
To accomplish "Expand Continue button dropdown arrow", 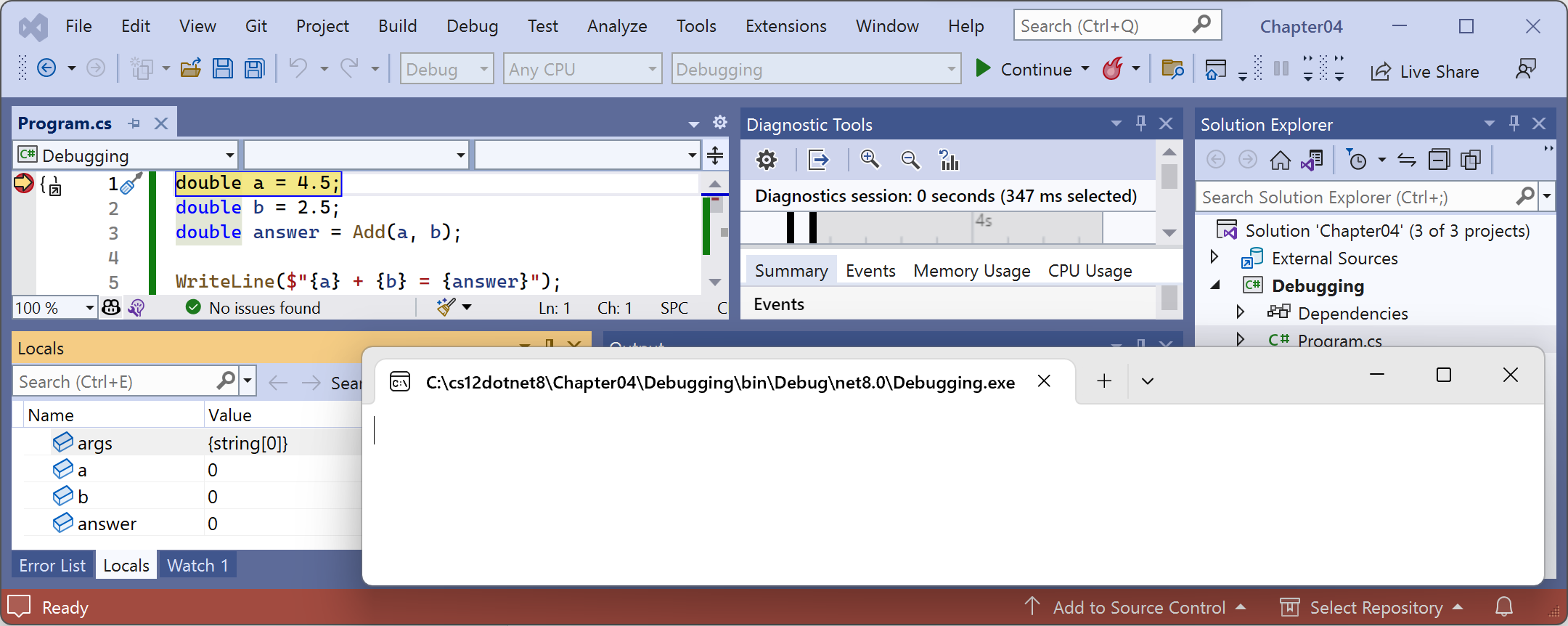I will tap(1085, 69).
